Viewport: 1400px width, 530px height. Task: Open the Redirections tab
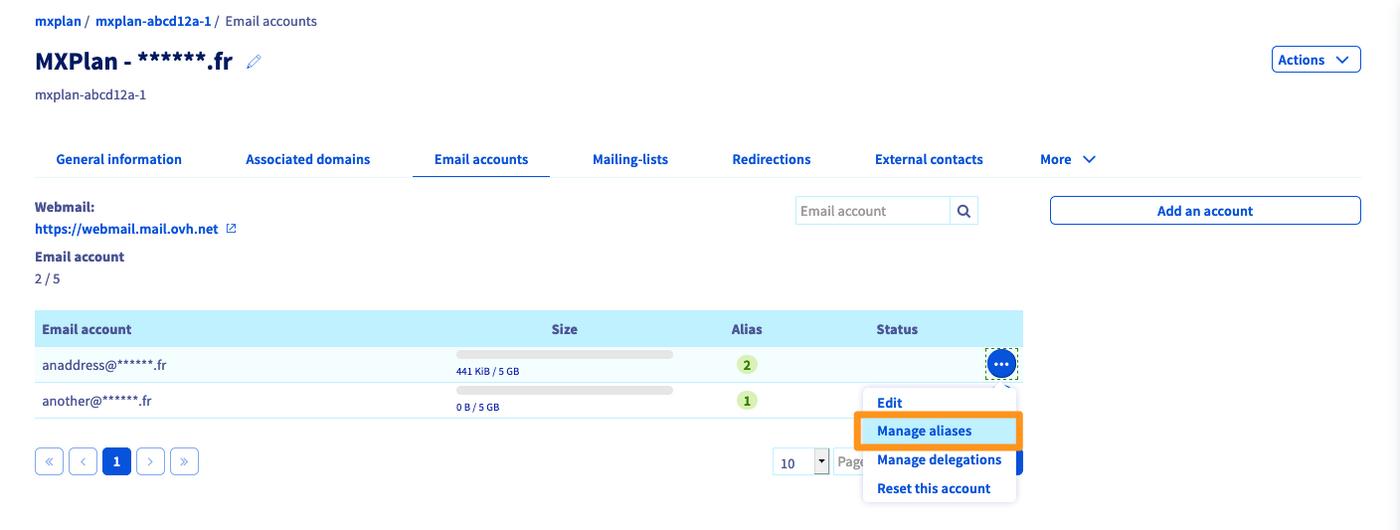click(x=771, y=159)
